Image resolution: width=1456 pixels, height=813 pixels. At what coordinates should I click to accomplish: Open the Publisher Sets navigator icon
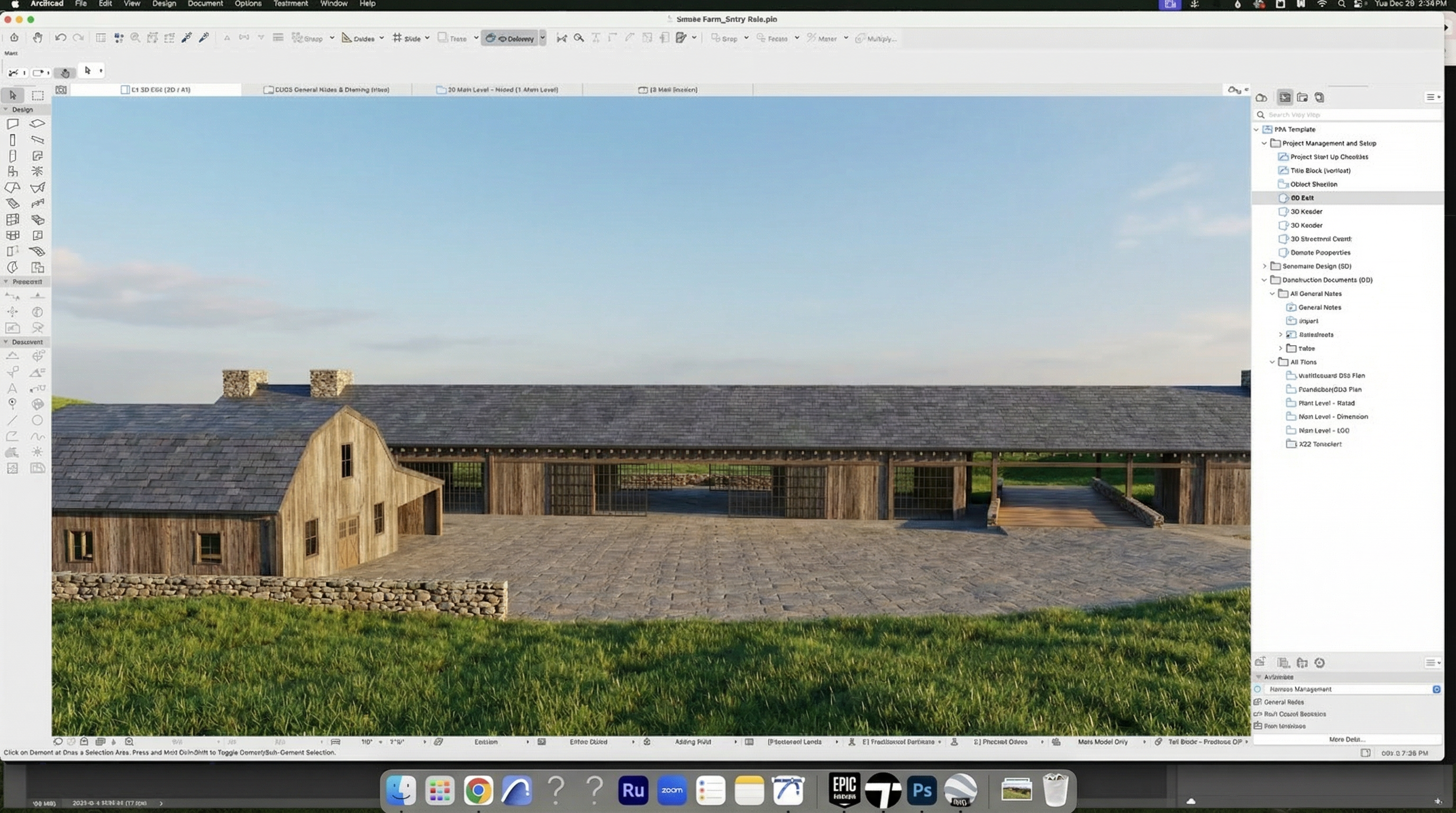1319,97
